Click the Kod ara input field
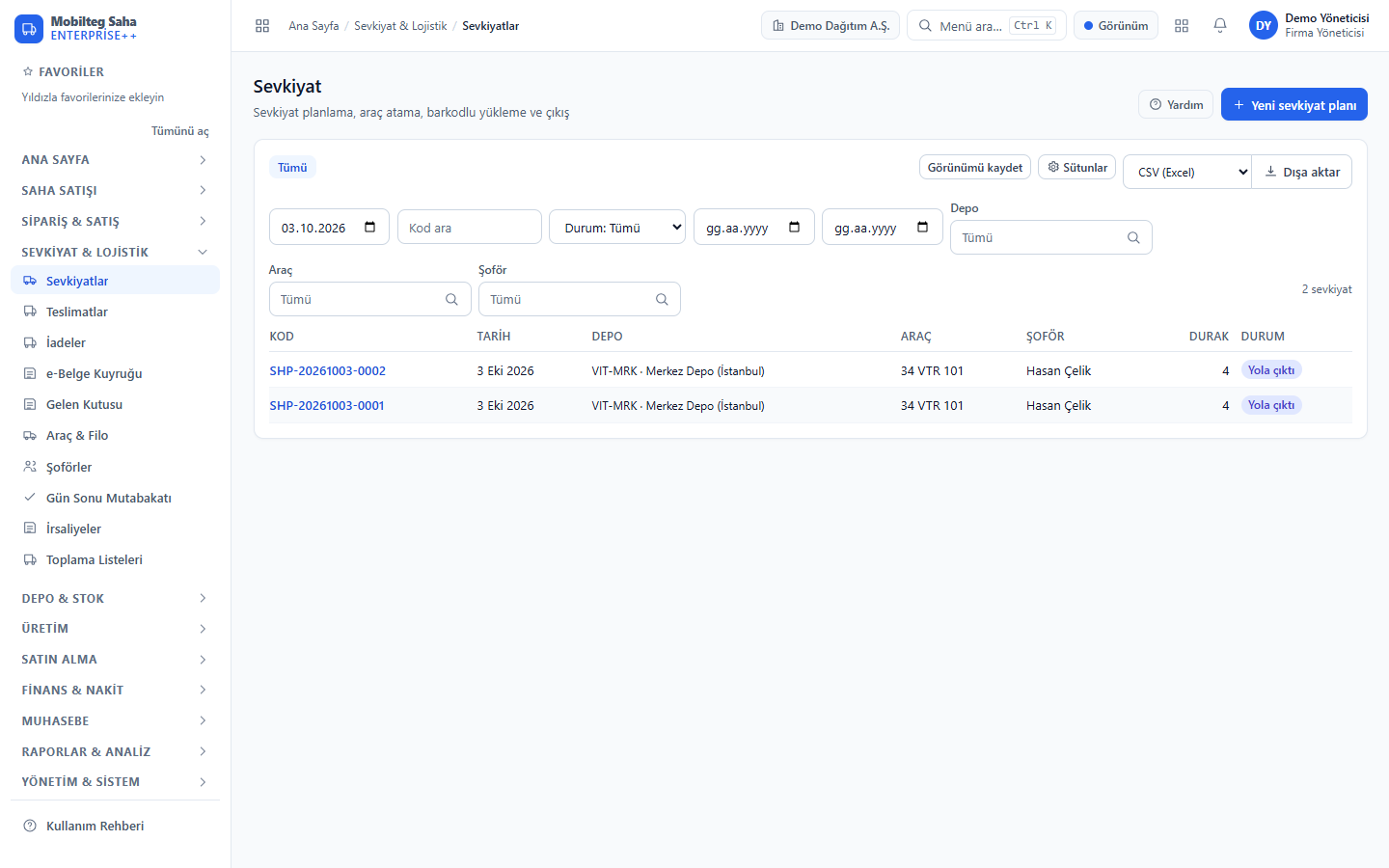The image size is (1389, 868). coord(470,228)
